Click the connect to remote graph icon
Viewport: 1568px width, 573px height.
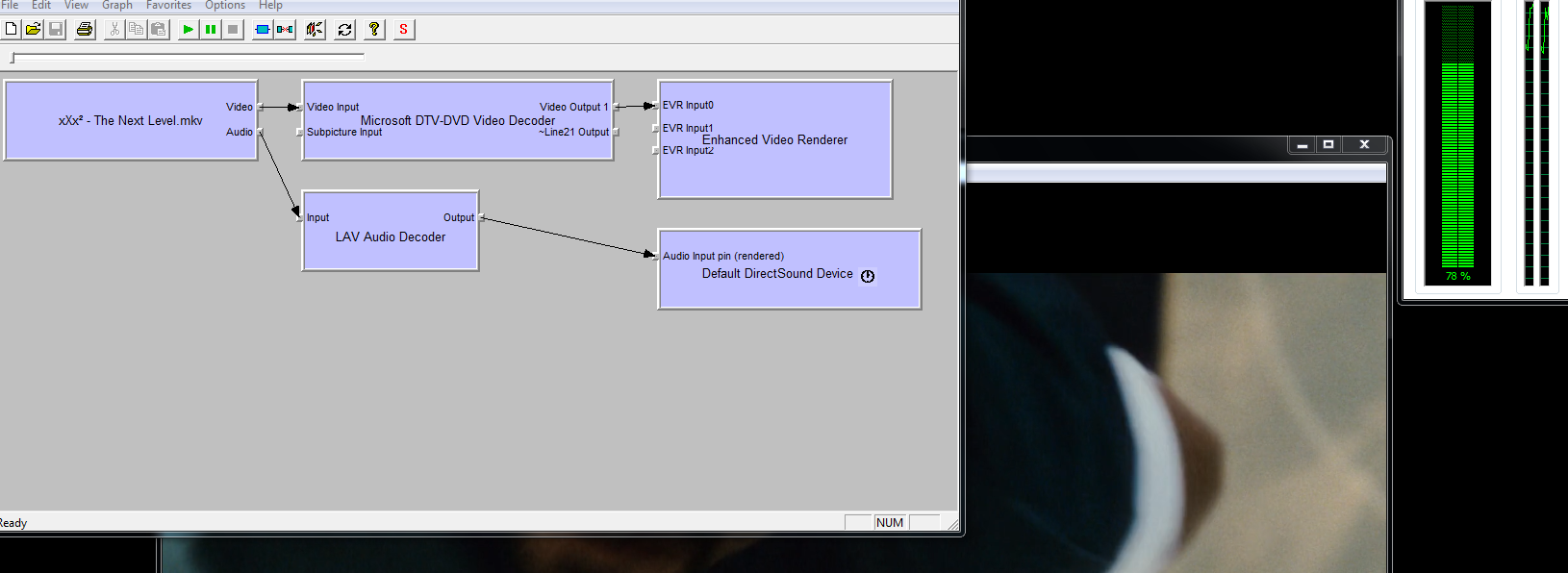click(x=315, y=30)
